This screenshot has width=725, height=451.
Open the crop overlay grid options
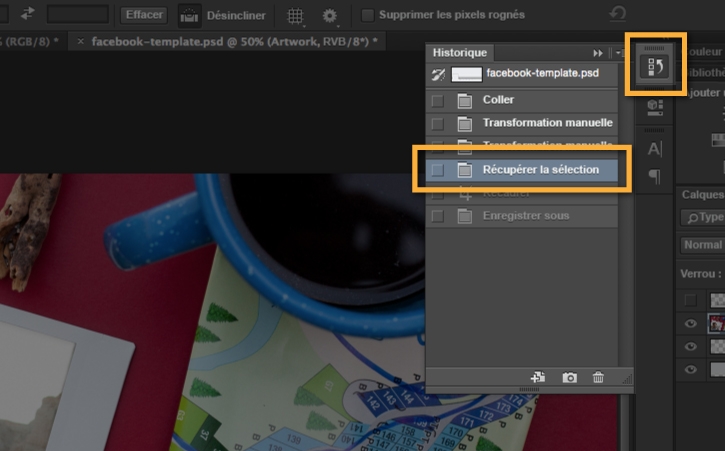[x=295, y=16]
